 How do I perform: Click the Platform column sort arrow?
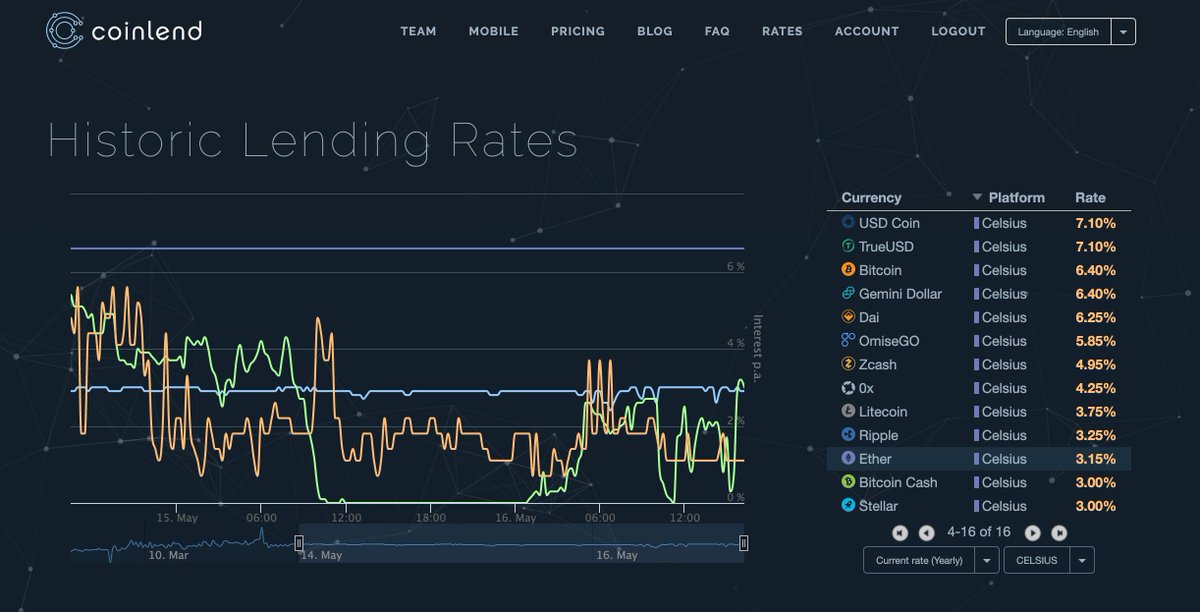point(978,198)
